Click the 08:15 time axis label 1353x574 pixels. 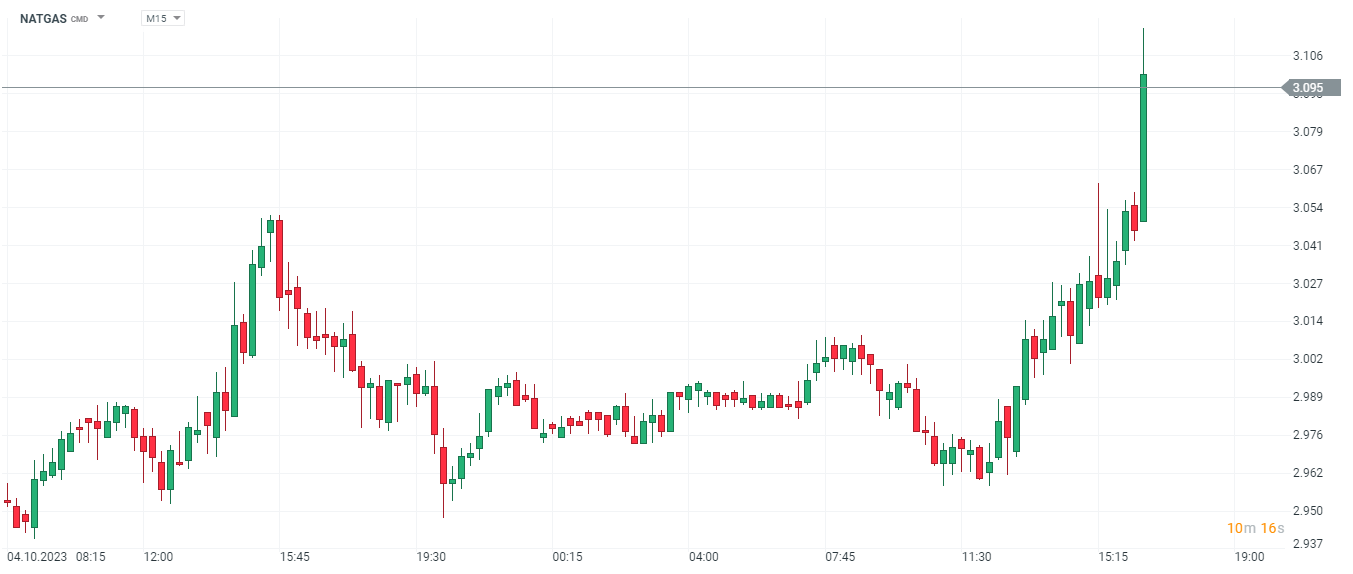91,556
